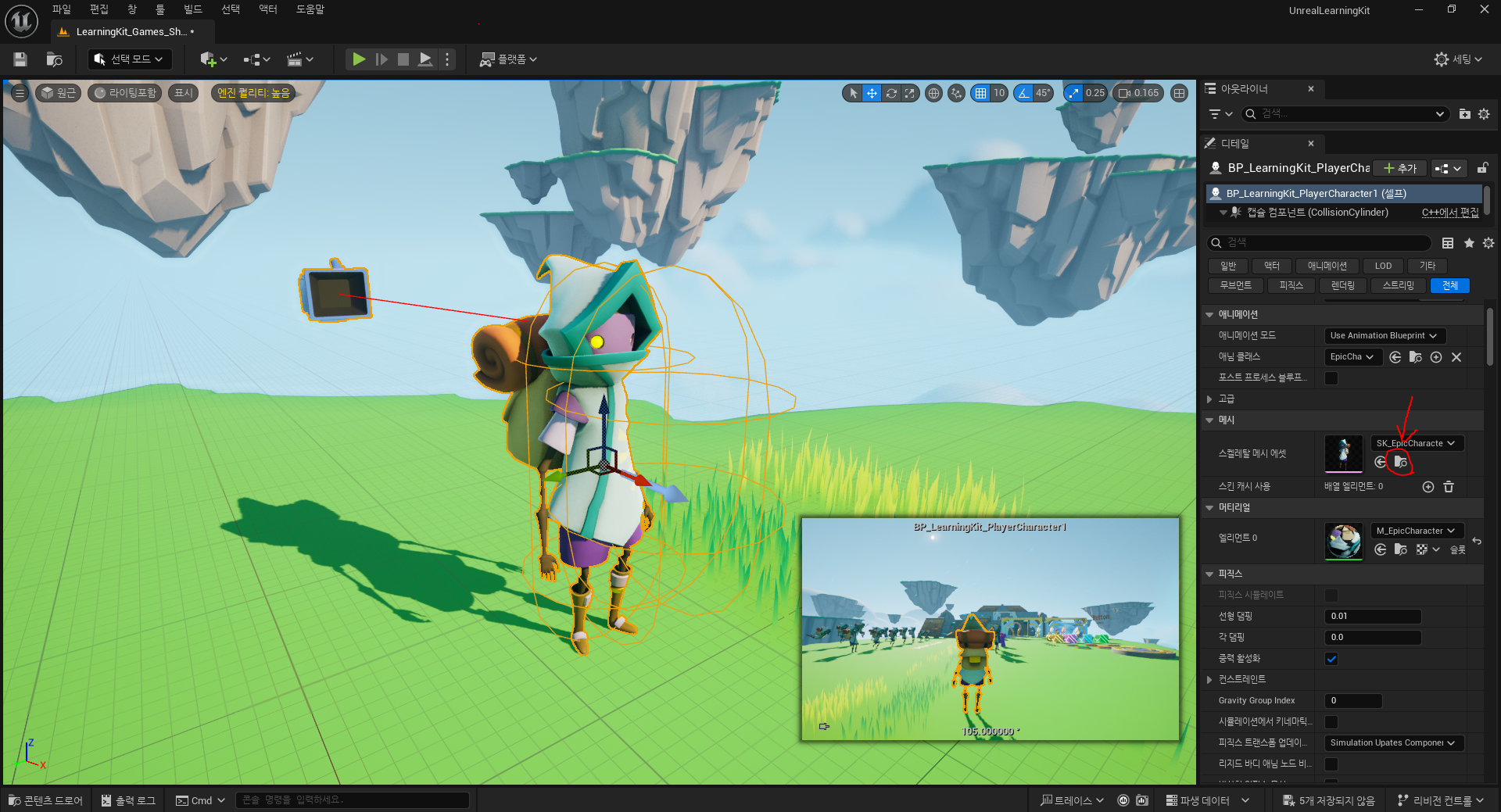
Task: Expand the 컨스트레인트 section
Action: click(1209, 680)
